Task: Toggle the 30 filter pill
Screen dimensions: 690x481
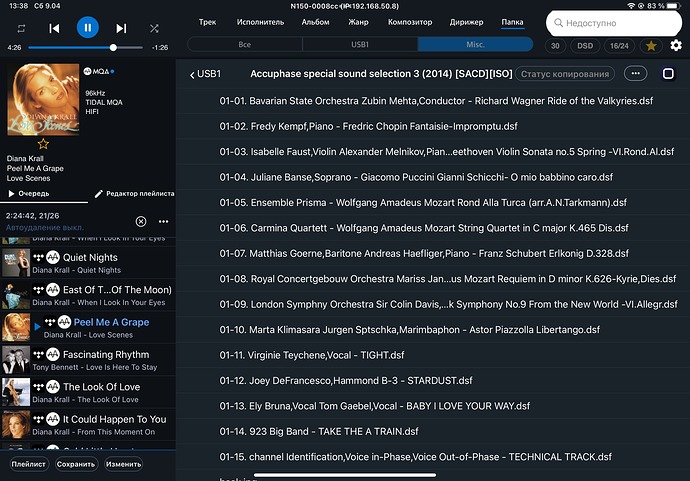Action: [555, 46]
